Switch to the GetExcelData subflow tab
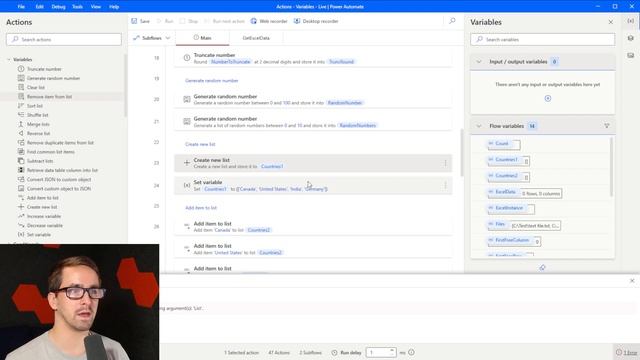This screenshot has height=360, width=640. (256, 38)
